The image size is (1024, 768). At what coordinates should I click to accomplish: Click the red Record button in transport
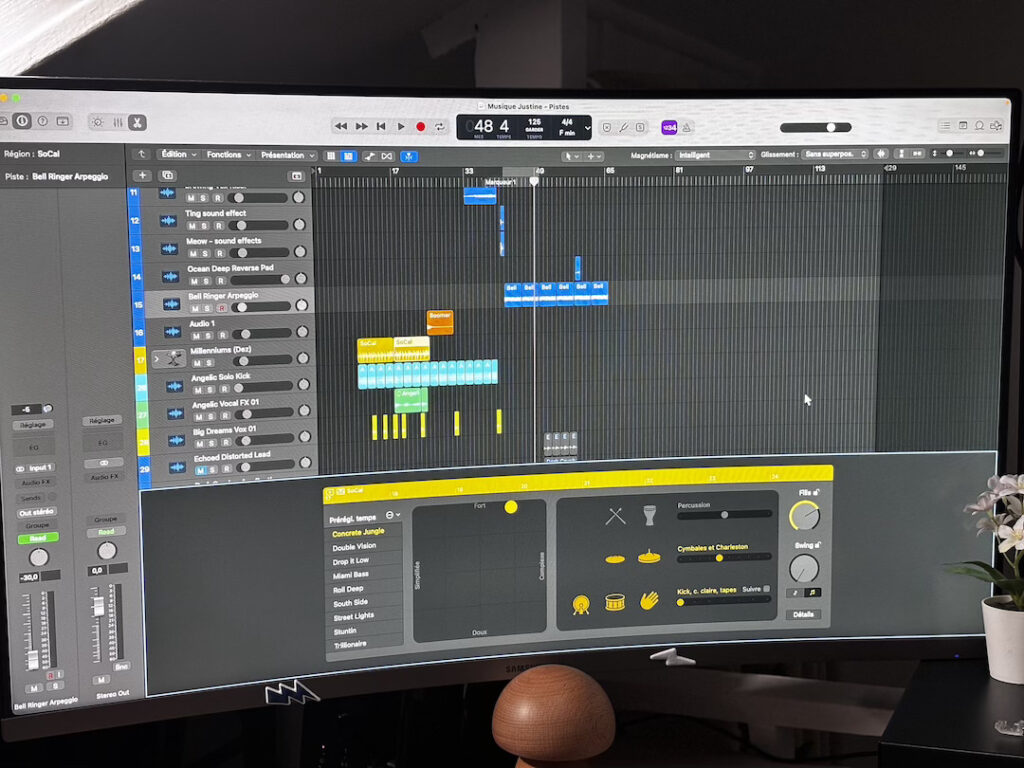420,127
